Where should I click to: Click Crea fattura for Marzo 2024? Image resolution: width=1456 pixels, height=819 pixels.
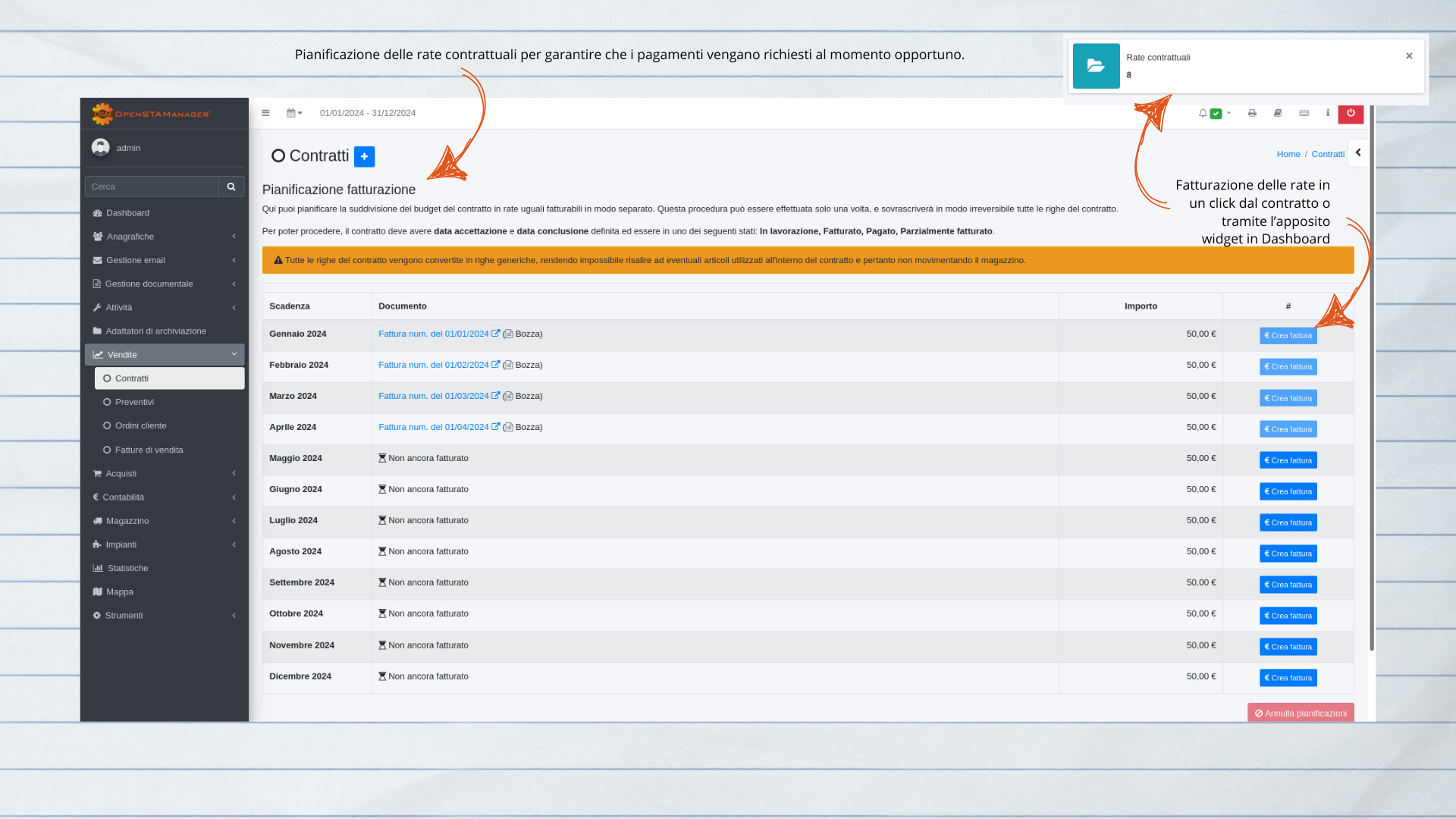[x=1288, y=398]
